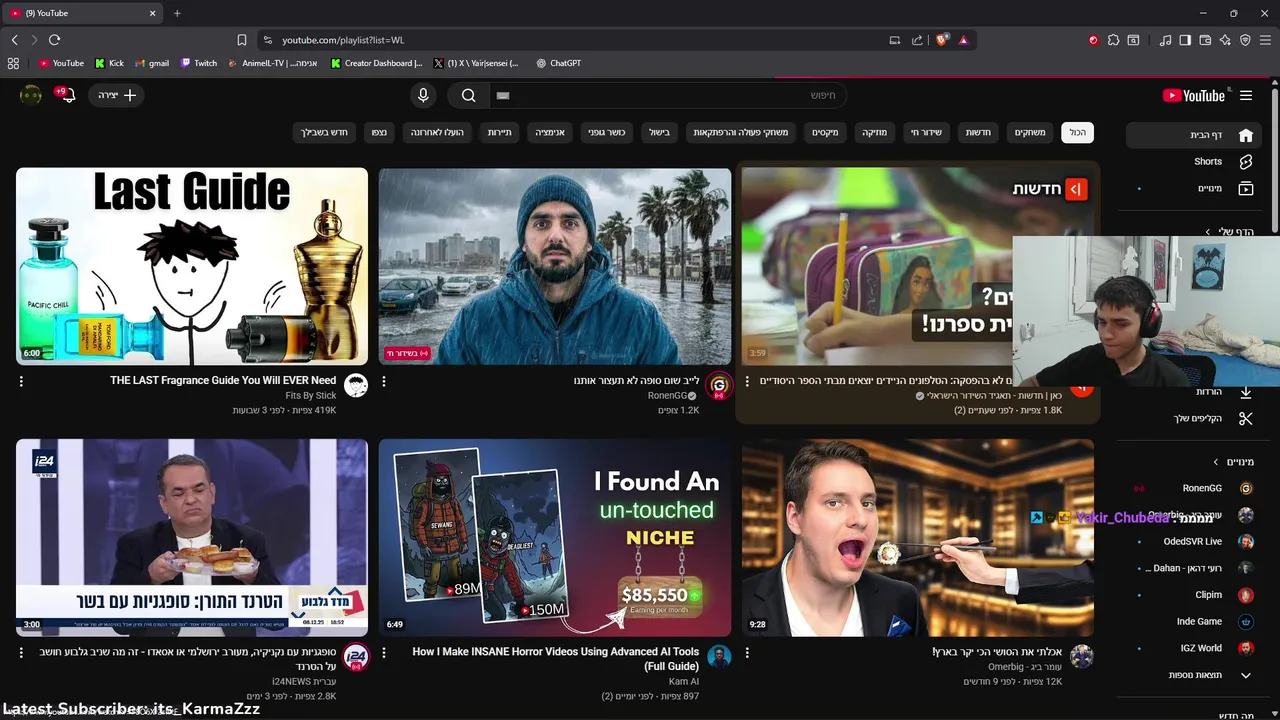Open the ChatGPT bookmark
The width and height of the screenshot is (1280, 720).
(558, 63)
